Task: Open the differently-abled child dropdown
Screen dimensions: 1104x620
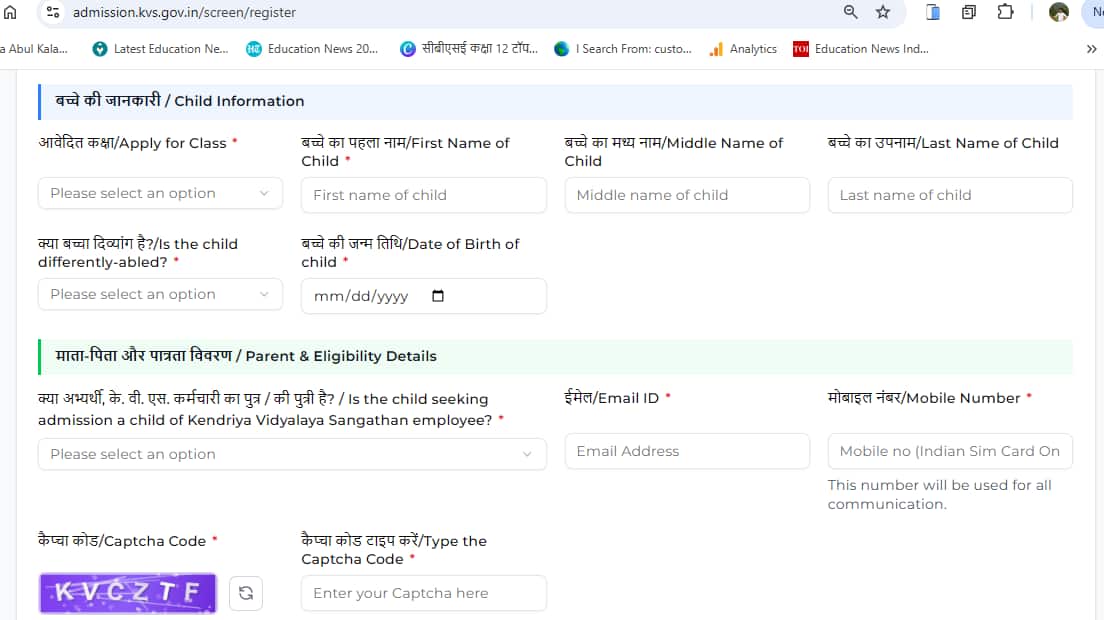Action: [160, 295]
